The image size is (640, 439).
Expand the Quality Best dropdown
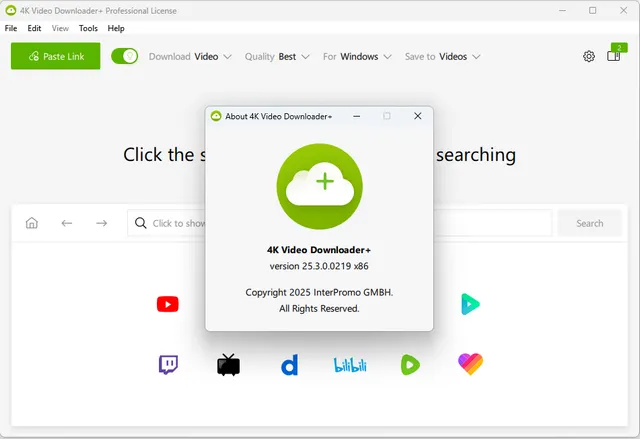tap(277, 56)
